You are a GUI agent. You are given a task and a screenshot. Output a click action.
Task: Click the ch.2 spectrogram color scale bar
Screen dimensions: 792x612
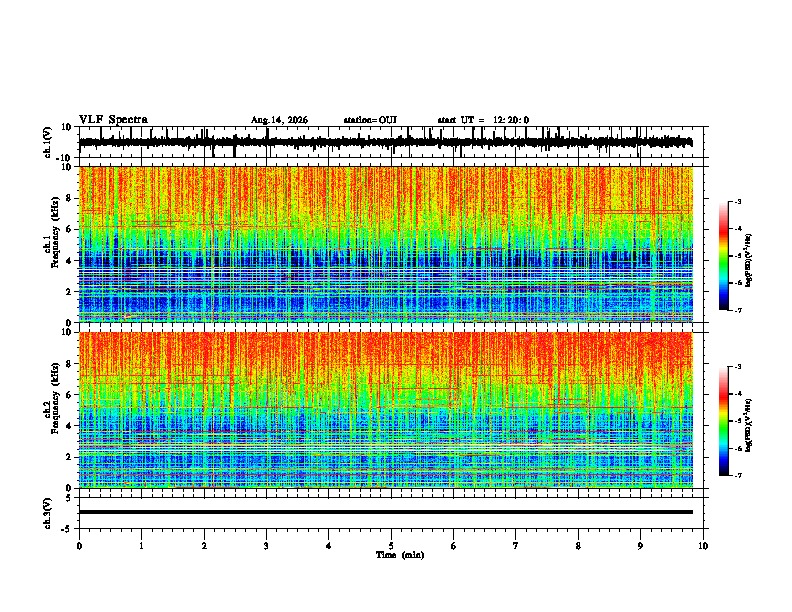point(723,421)
